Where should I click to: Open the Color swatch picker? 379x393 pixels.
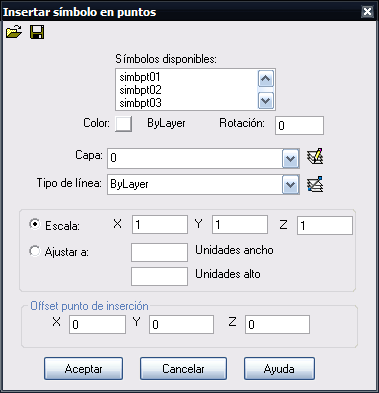click(123, 124)
